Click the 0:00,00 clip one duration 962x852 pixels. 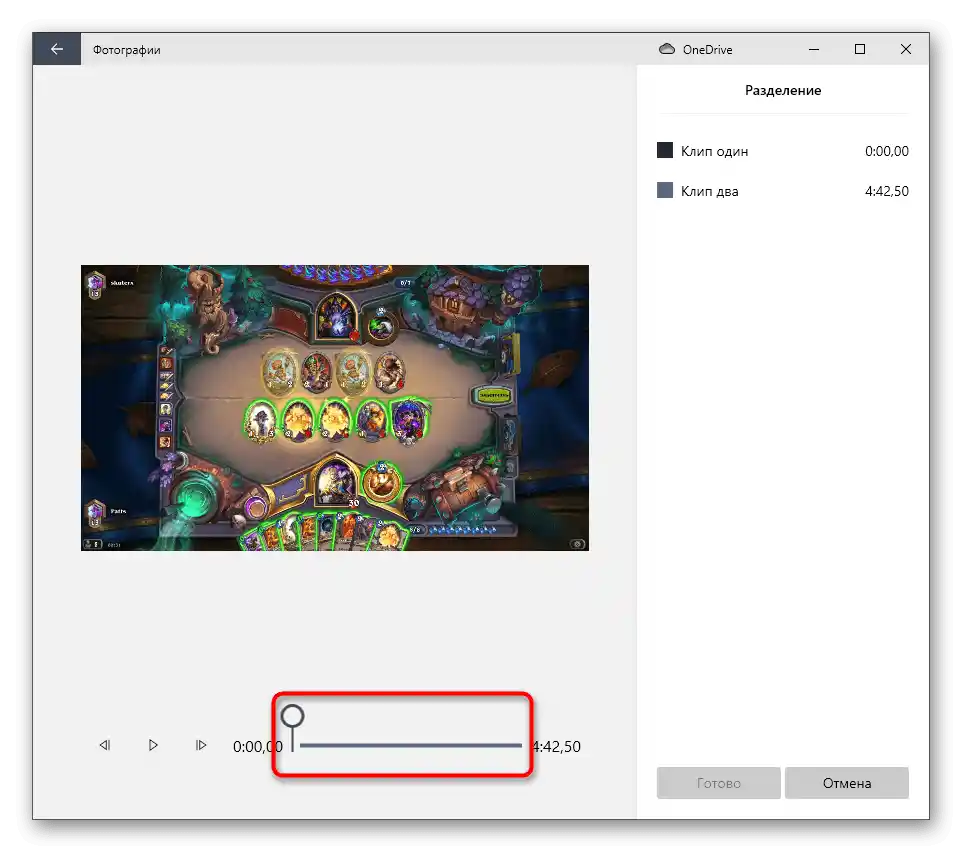tap(887, 152)
